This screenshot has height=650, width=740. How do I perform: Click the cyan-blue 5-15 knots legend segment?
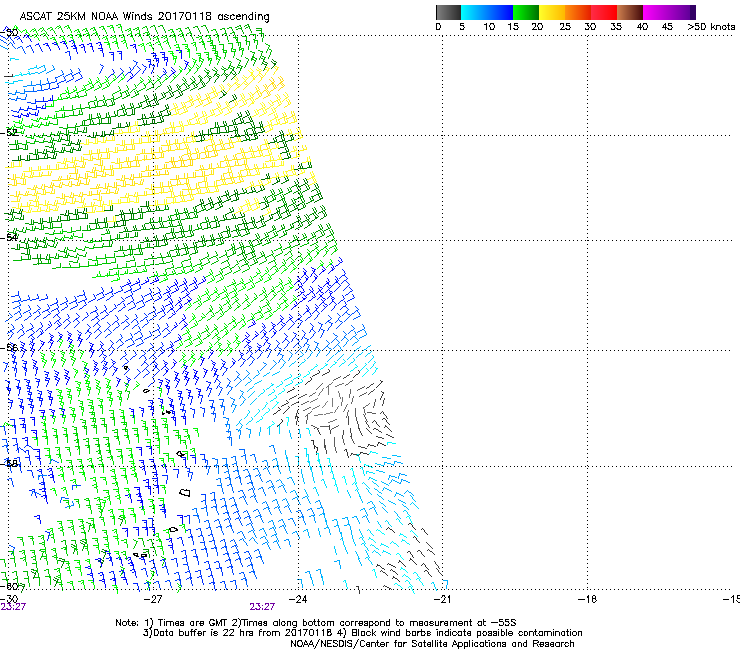487,12
